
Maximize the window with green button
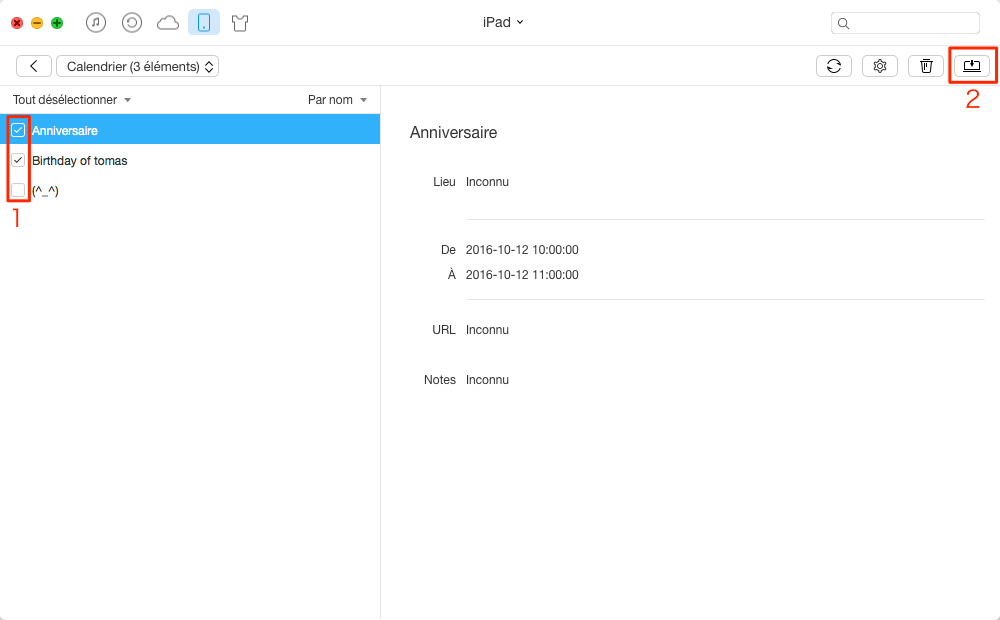click(57, 23)
